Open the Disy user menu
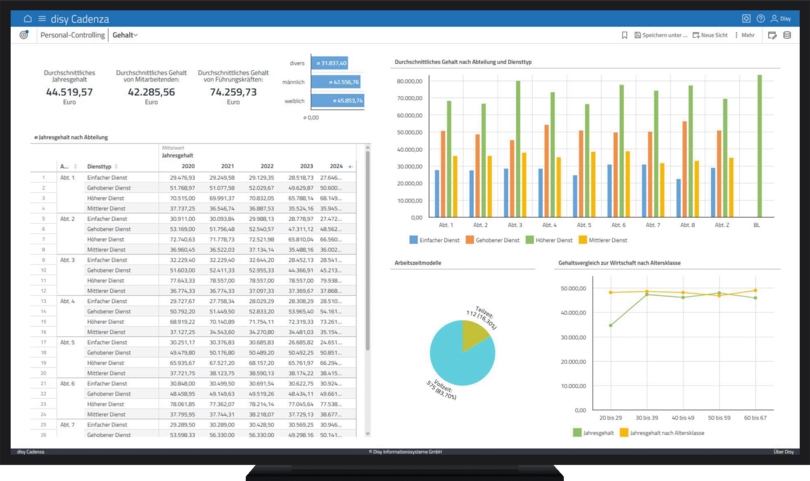 tap(781, 19)
